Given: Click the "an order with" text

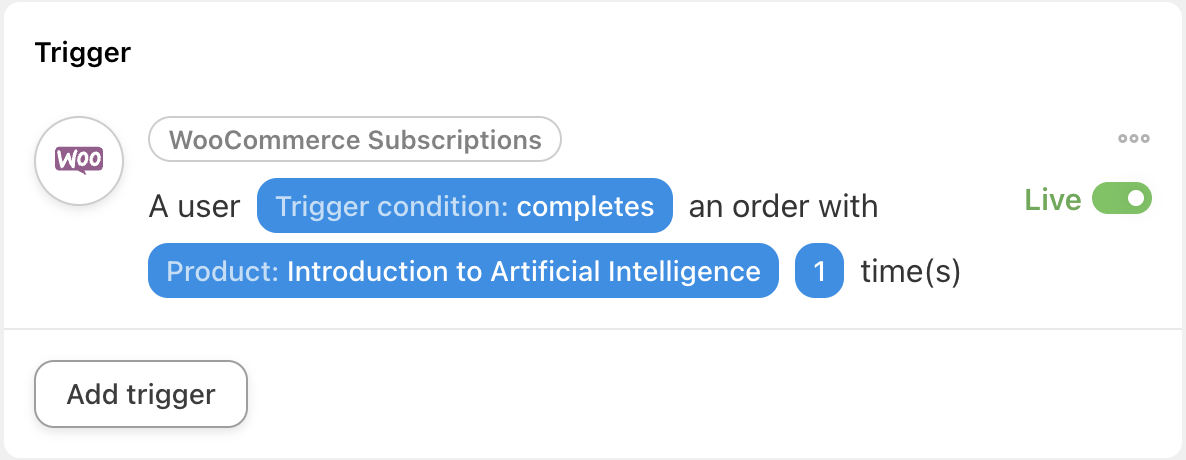Looking at the screenshot, I should [x=783, y=206].
